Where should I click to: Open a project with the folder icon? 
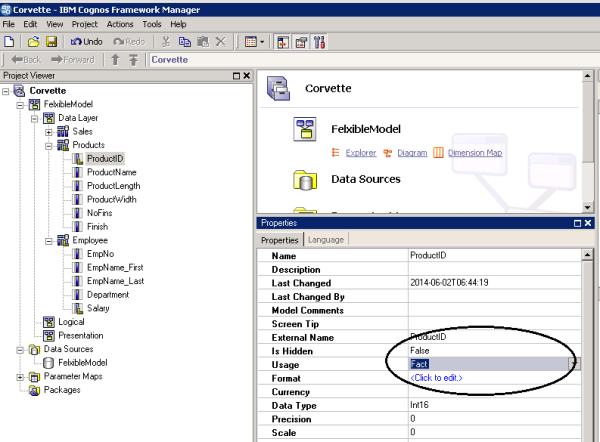tap(34, 42)
